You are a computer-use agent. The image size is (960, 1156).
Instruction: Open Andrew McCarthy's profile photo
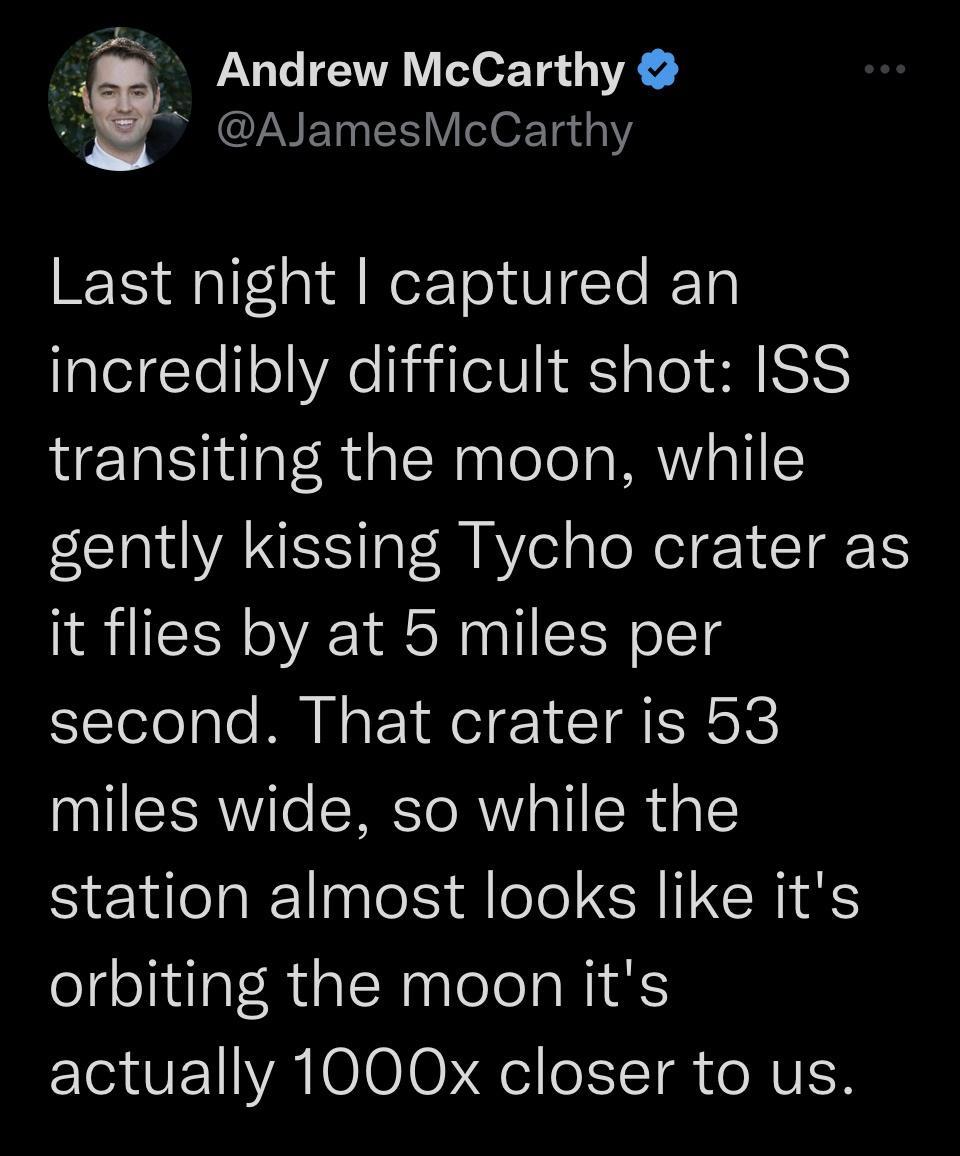tap(120, 99)
